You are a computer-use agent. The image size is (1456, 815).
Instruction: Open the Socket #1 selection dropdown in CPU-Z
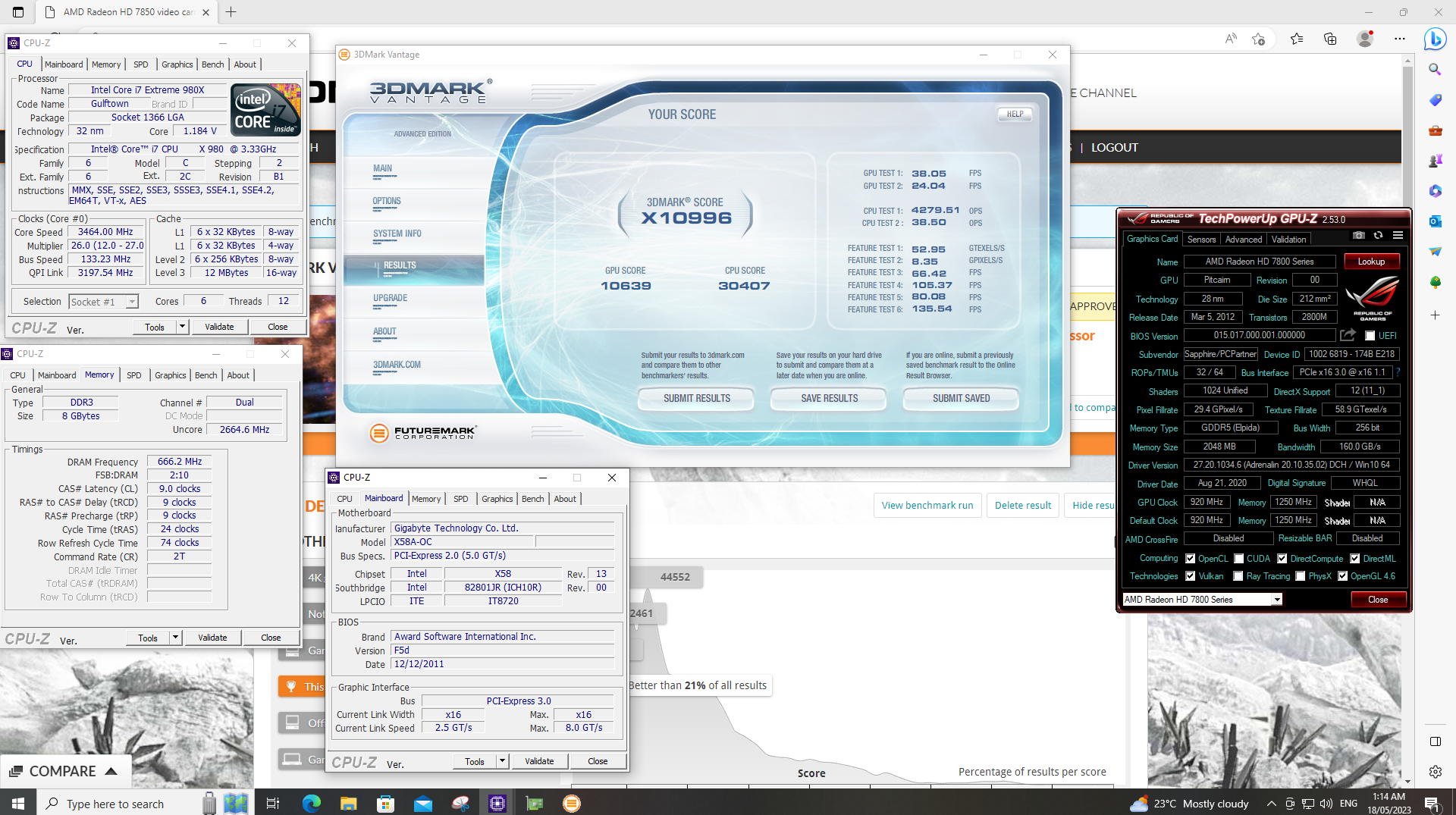click(103, 302)
